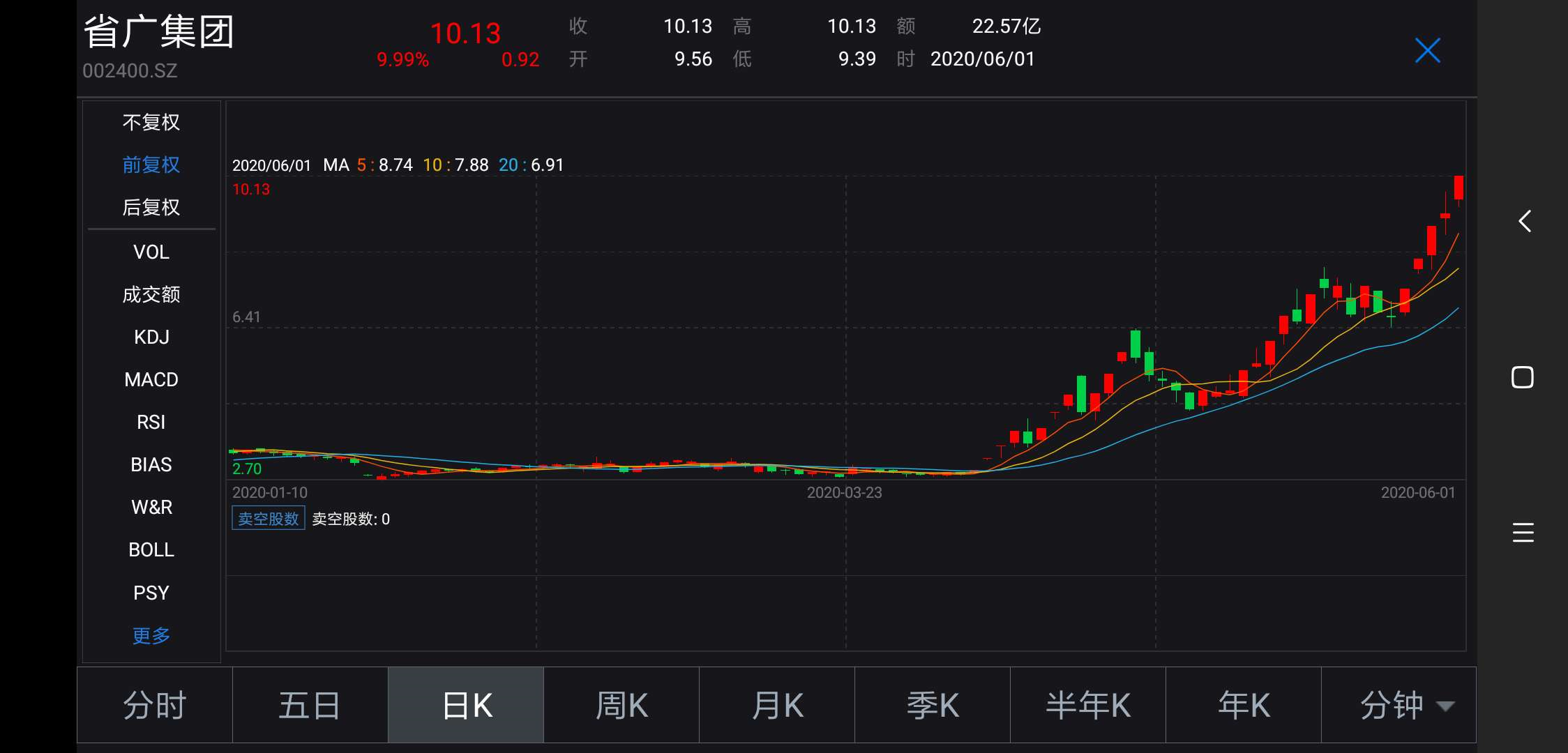Tap the Android home square icon
The height and width of the screenshot is (753, 1568).
[1522, 377]
